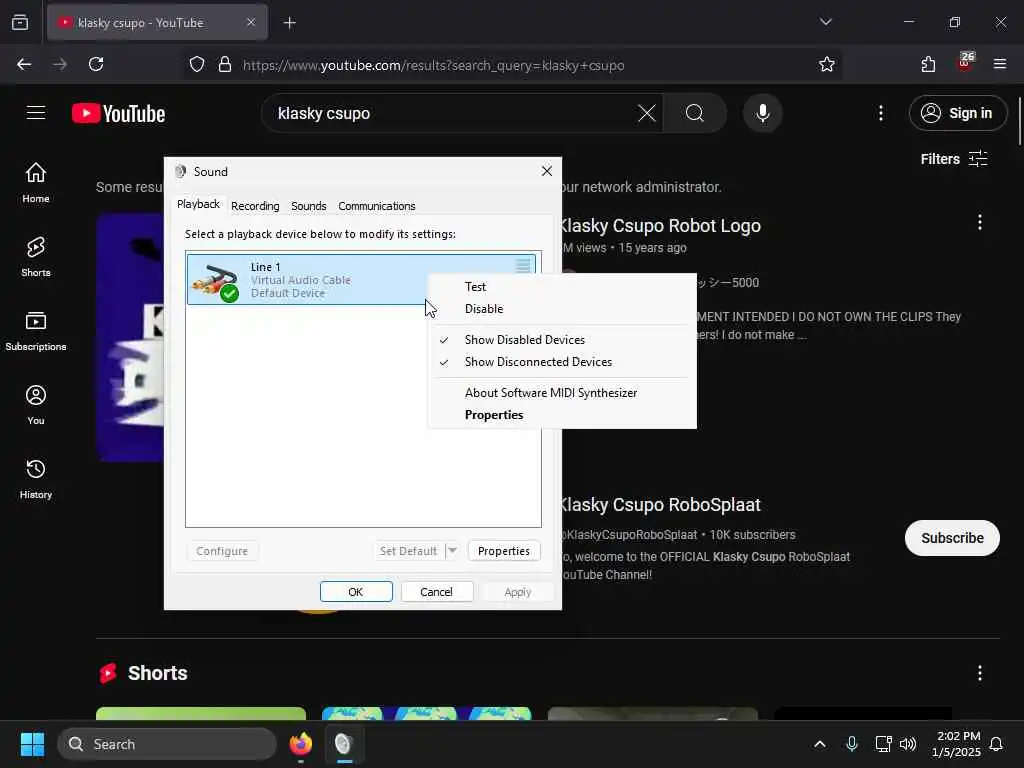Open the list all tabs dropdown
Image resolution: width=1024 pixels, height=768 pixels.
coord(825,22)
